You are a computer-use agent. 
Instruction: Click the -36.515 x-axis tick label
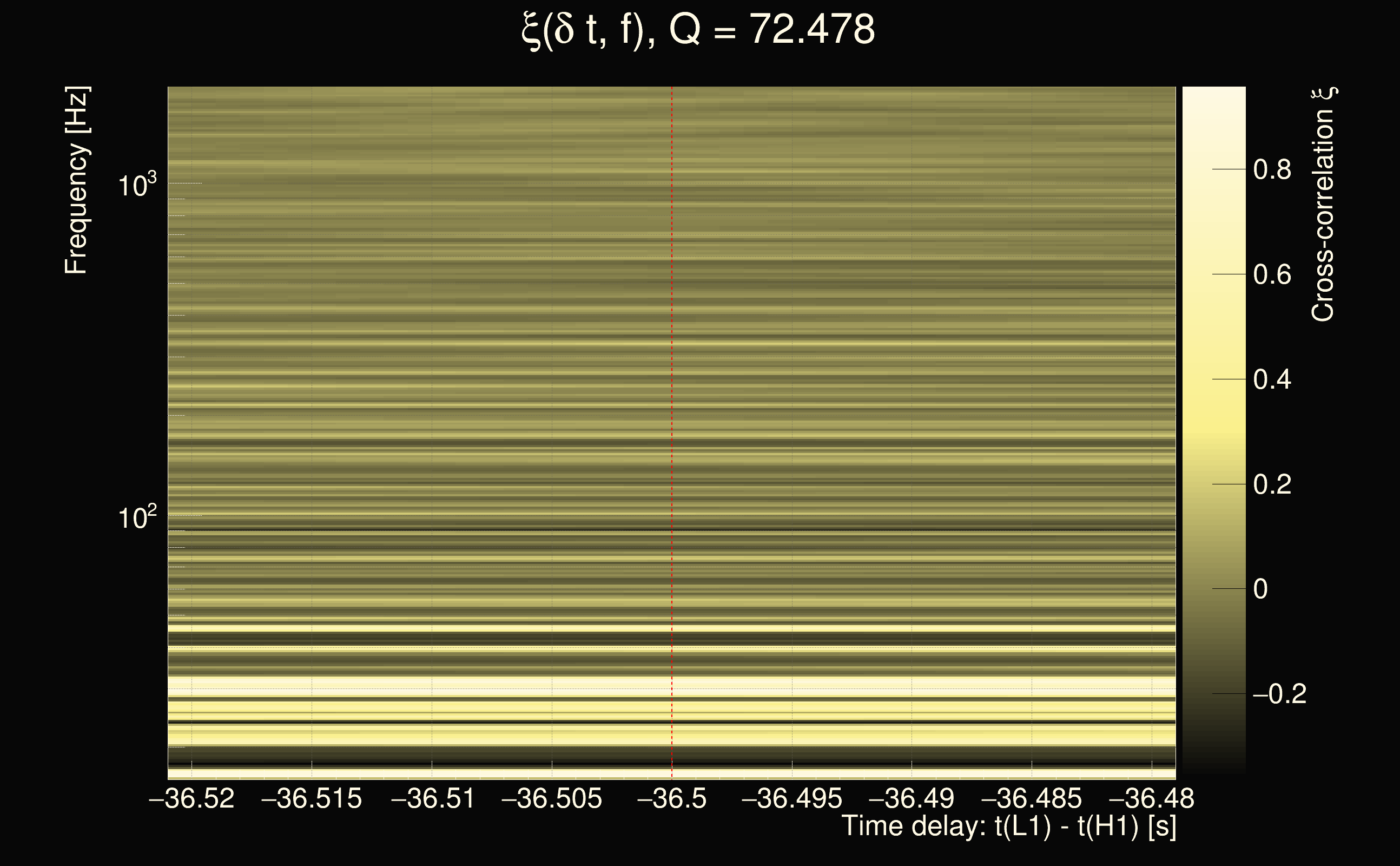312,798
